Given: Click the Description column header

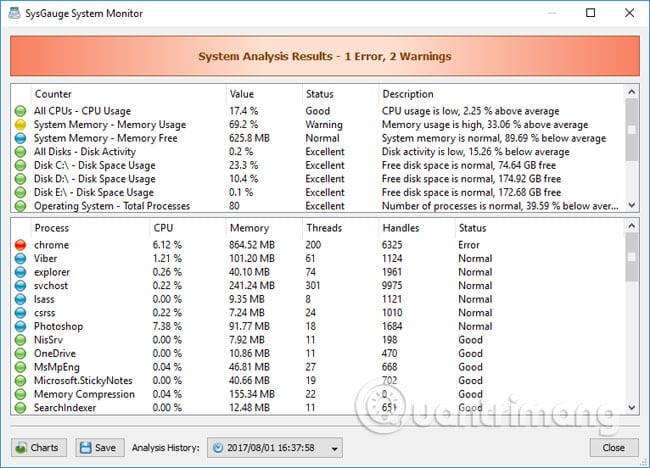Looking at the screenshot, I should coord(501,94).
